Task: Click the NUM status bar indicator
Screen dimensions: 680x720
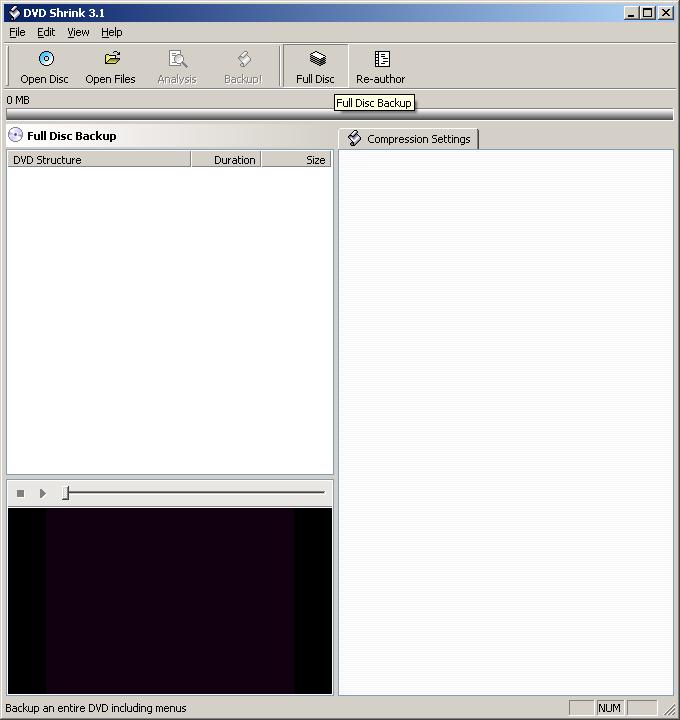Action: click(x=609, y=708)
